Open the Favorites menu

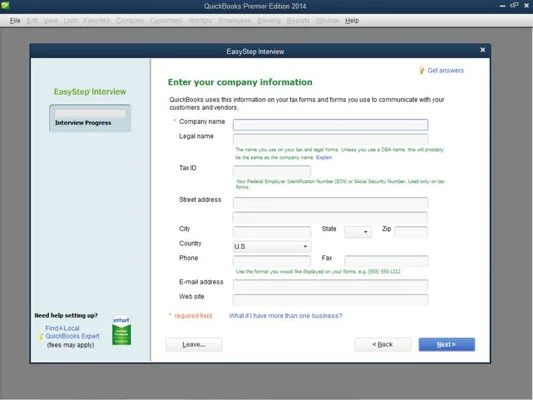(x=97, y=21)
